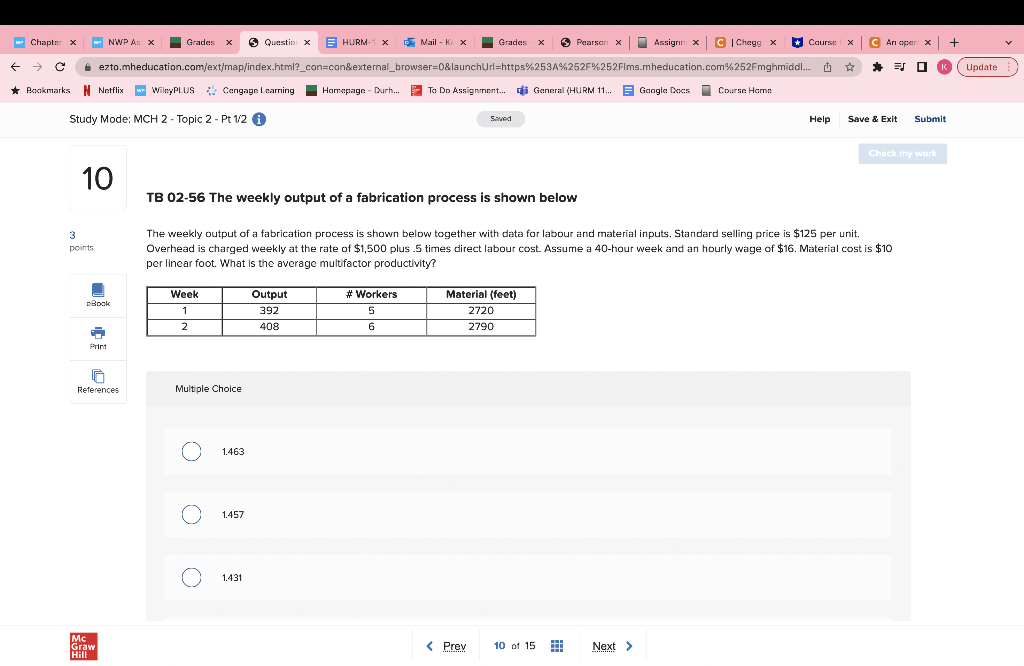The height and width of the screenshot is (666, 1024).
Task: Click the 10 of 15 question counter
Action: tap(515, 646)
